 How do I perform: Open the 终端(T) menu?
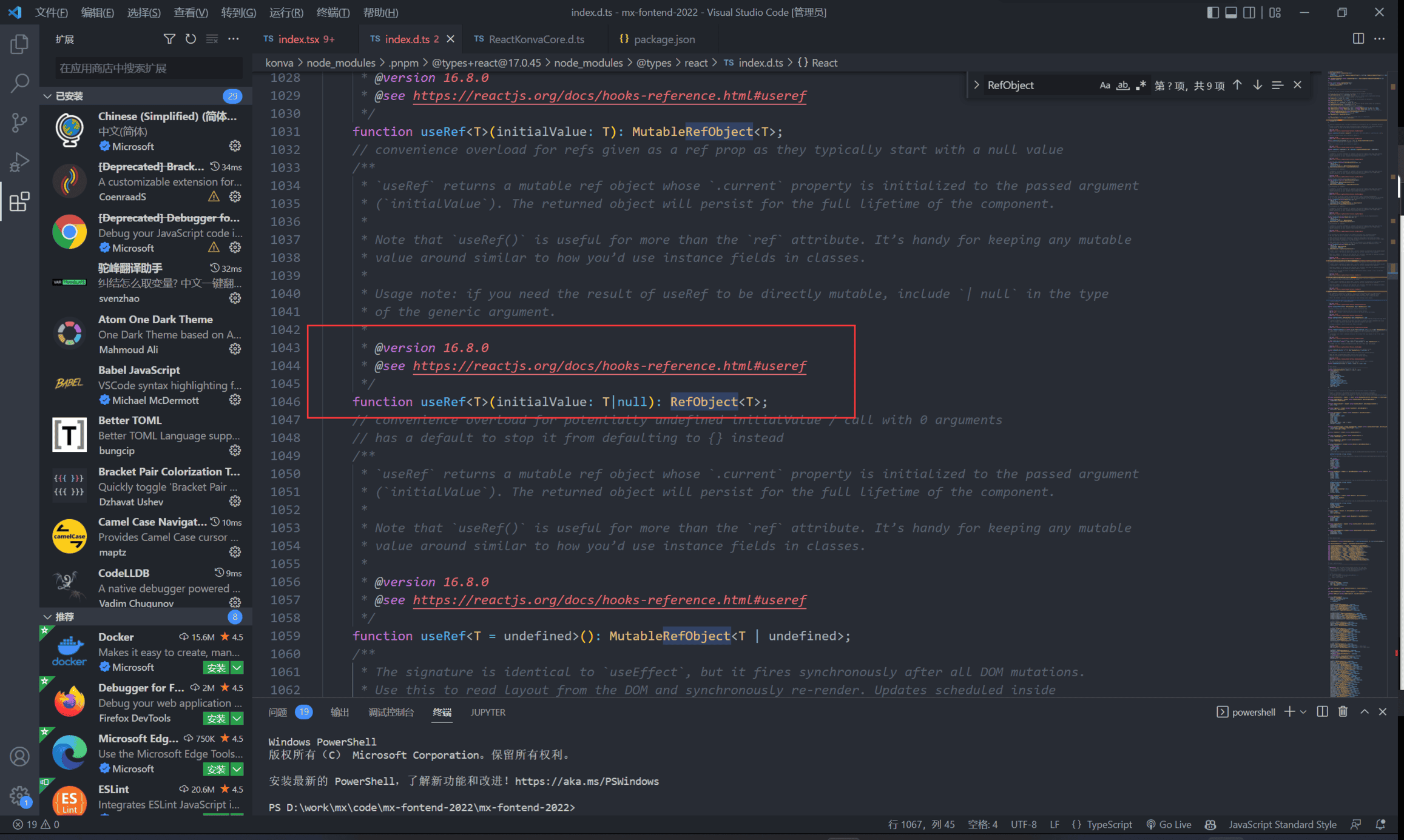coord(332,12)
